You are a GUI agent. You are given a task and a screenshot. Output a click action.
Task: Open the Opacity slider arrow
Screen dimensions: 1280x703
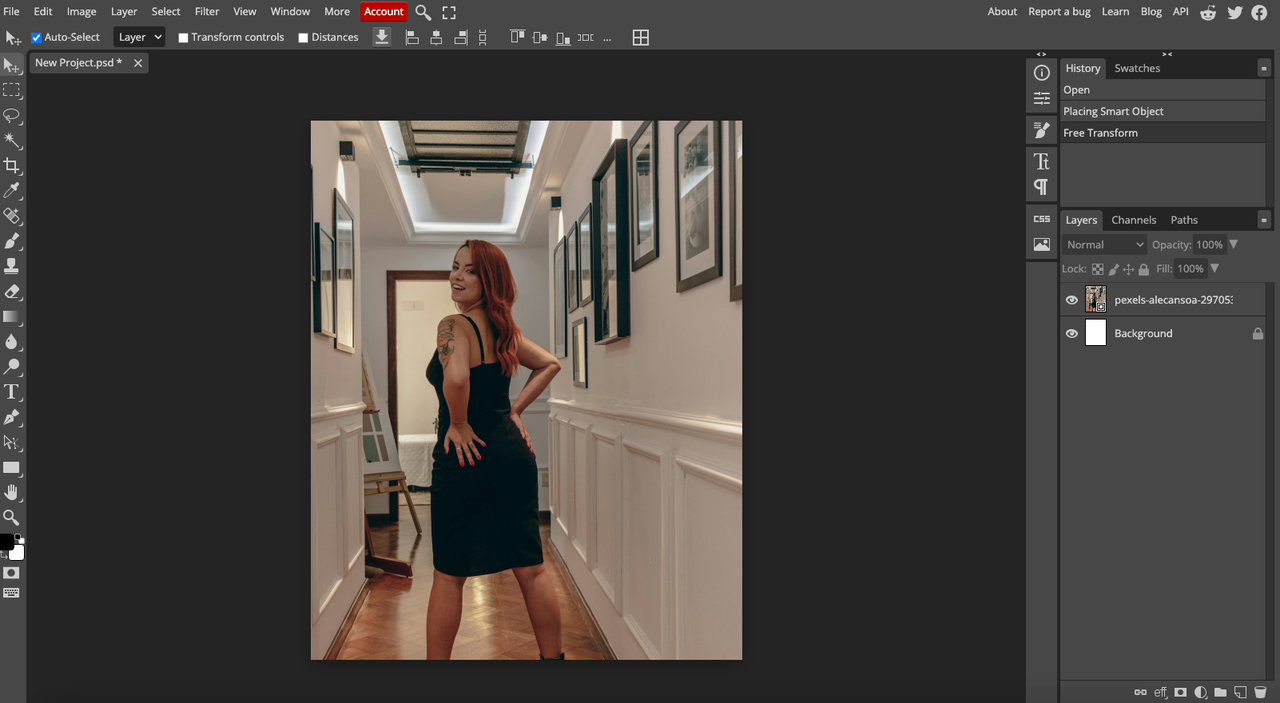coord(1233,245)
